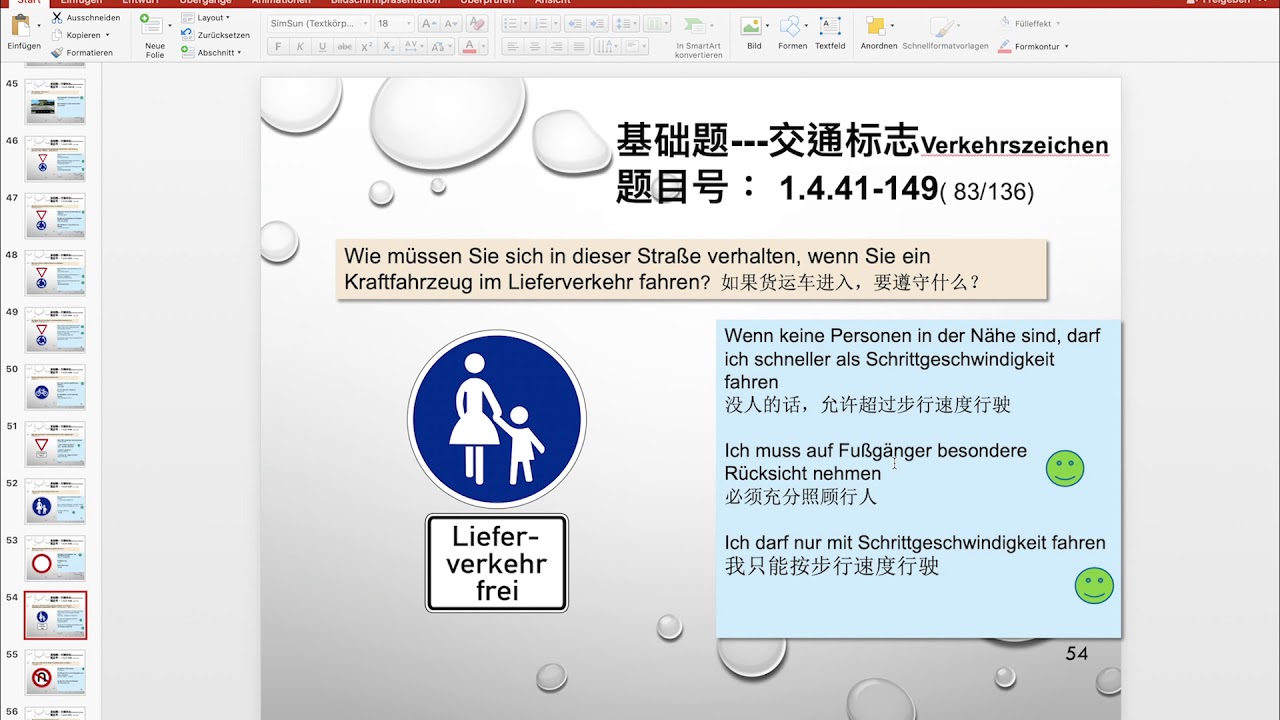1280x720 pixels.
Task: Toggle strikethrough formatting
Action: coord(345,46)
